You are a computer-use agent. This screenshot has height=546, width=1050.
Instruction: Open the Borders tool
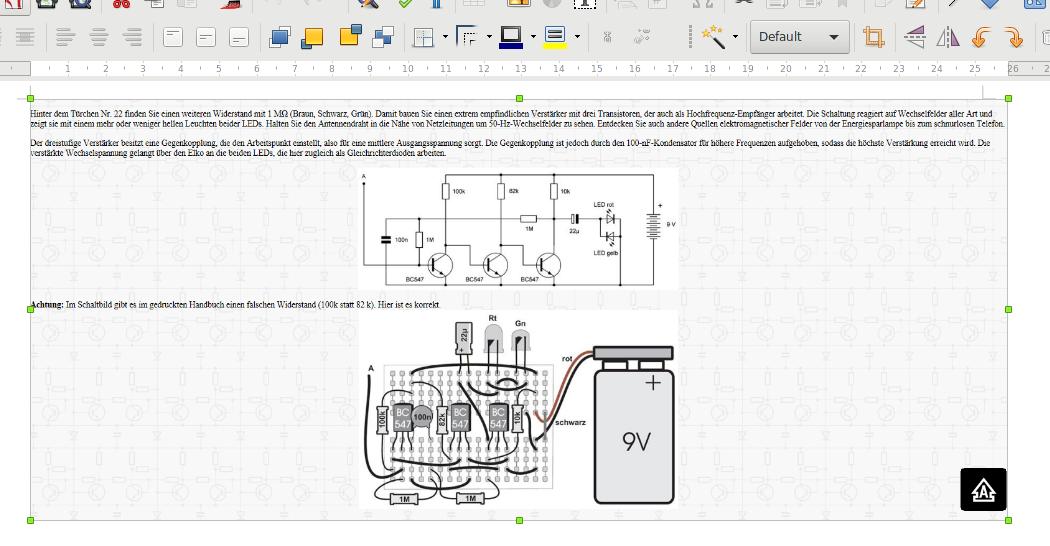423,37
